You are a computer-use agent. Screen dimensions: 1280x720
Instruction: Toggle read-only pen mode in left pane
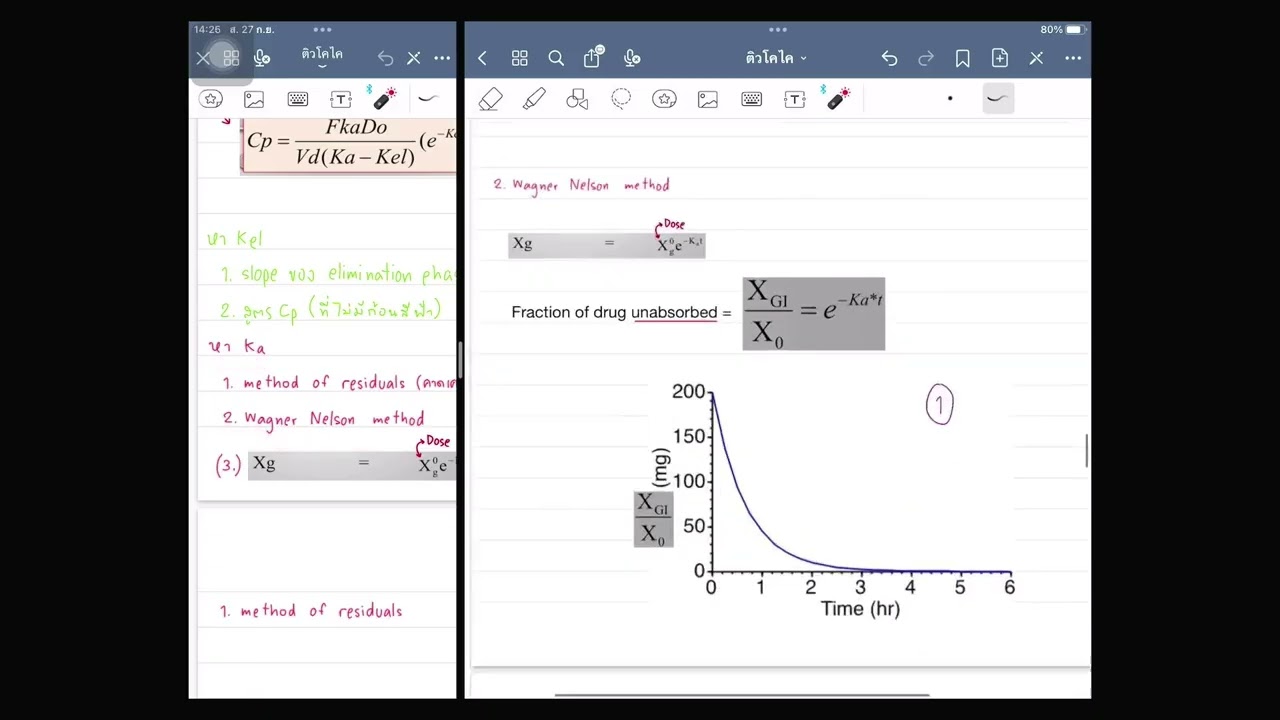[x=414, y=58]
